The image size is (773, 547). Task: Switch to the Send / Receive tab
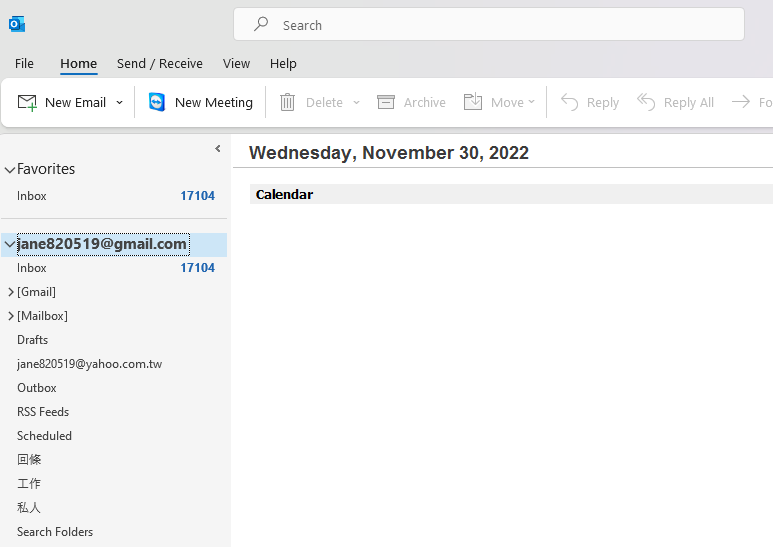[x=160, y=63]
